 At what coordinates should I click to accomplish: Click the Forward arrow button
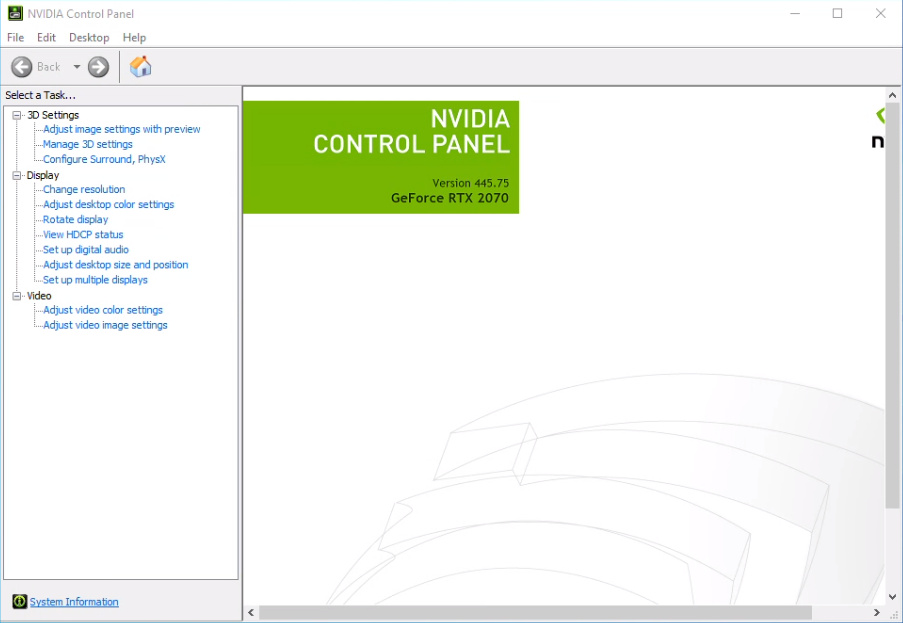[x=98, y=67]
